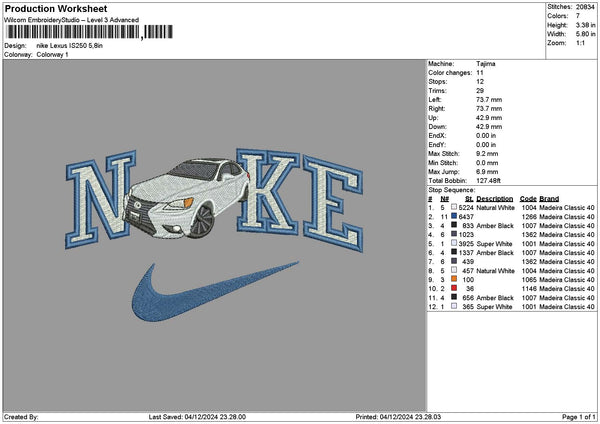600x424 pixels.
Task: Select the 'Colorway 1' value
Action: pos(52,55)
